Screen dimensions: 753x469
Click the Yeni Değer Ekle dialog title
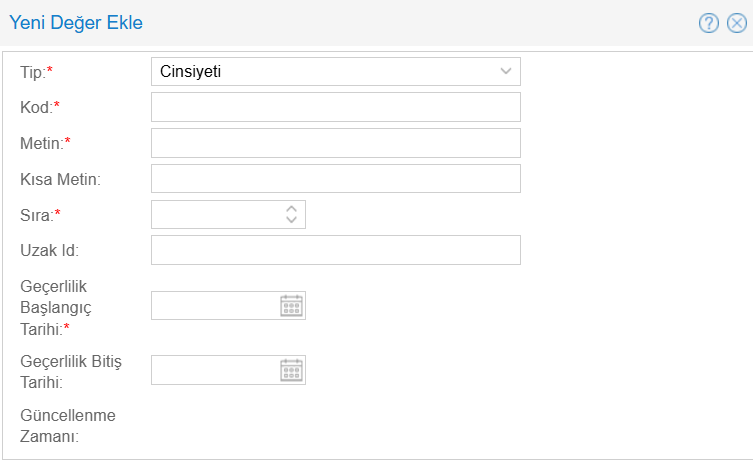[x=76, y=22]
